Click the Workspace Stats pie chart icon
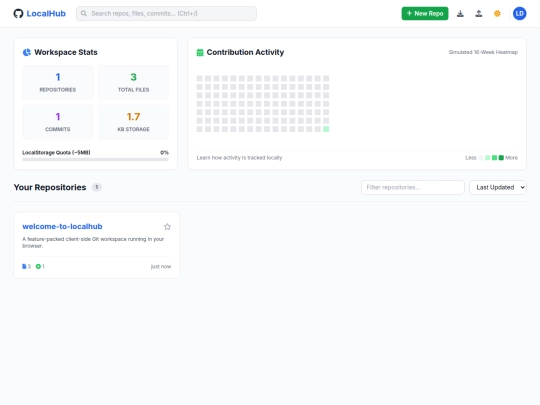 (x=27, y=52)
